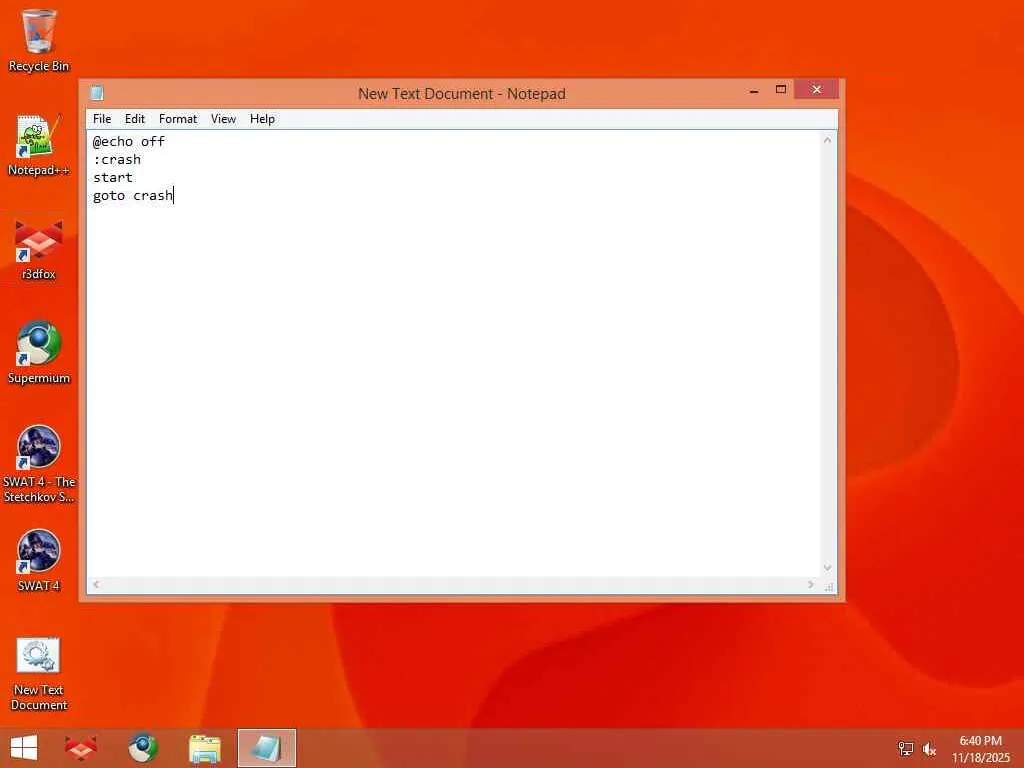
Task: Minimize the Notepad window
Action: tap(754, 90)
